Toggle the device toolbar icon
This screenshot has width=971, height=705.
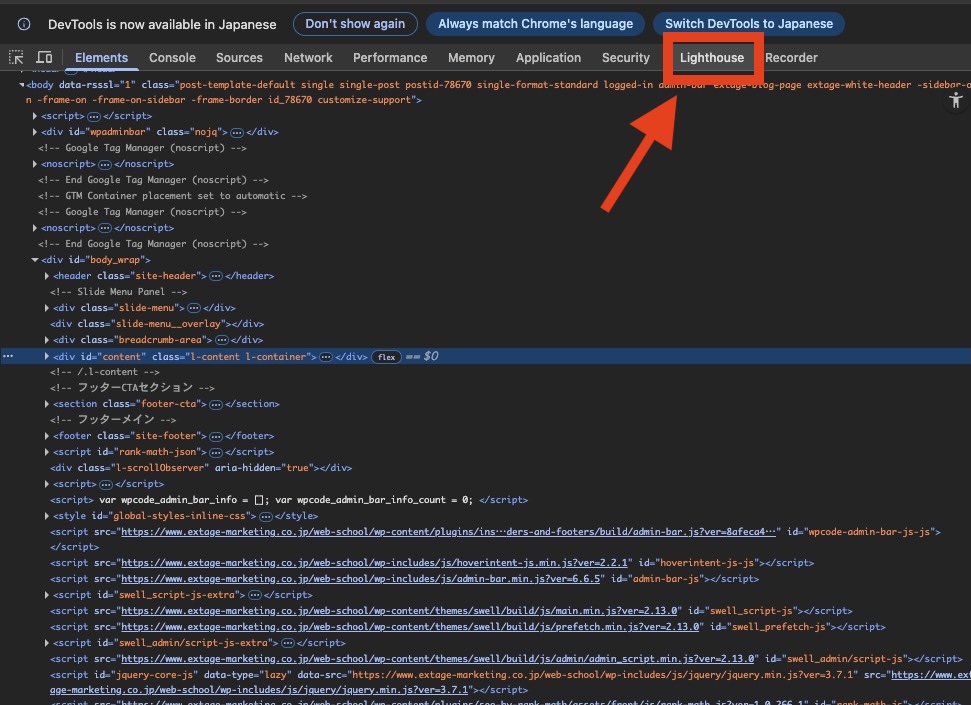[45, 58]
